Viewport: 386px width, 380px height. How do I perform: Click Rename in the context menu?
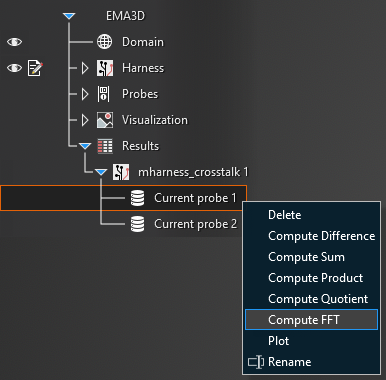pos(289,362)
